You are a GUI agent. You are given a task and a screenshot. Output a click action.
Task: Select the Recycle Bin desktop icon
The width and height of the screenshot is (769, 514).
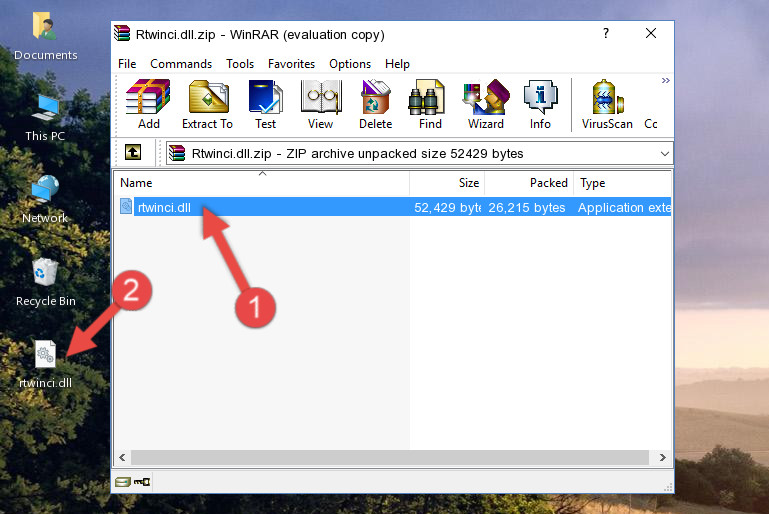click(x=46, y=283)
